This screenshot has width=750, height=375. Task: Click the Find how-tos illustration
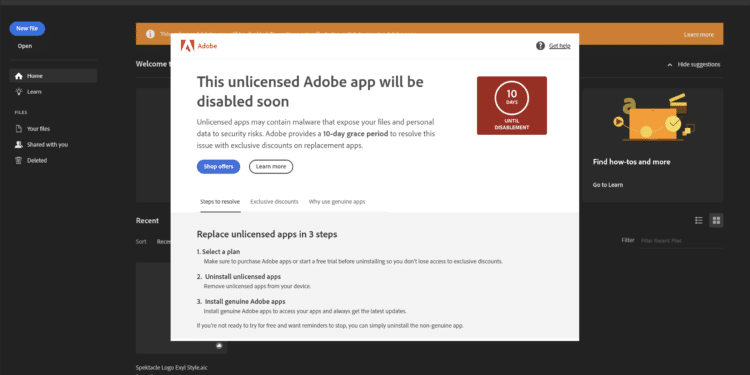(653, 117)
